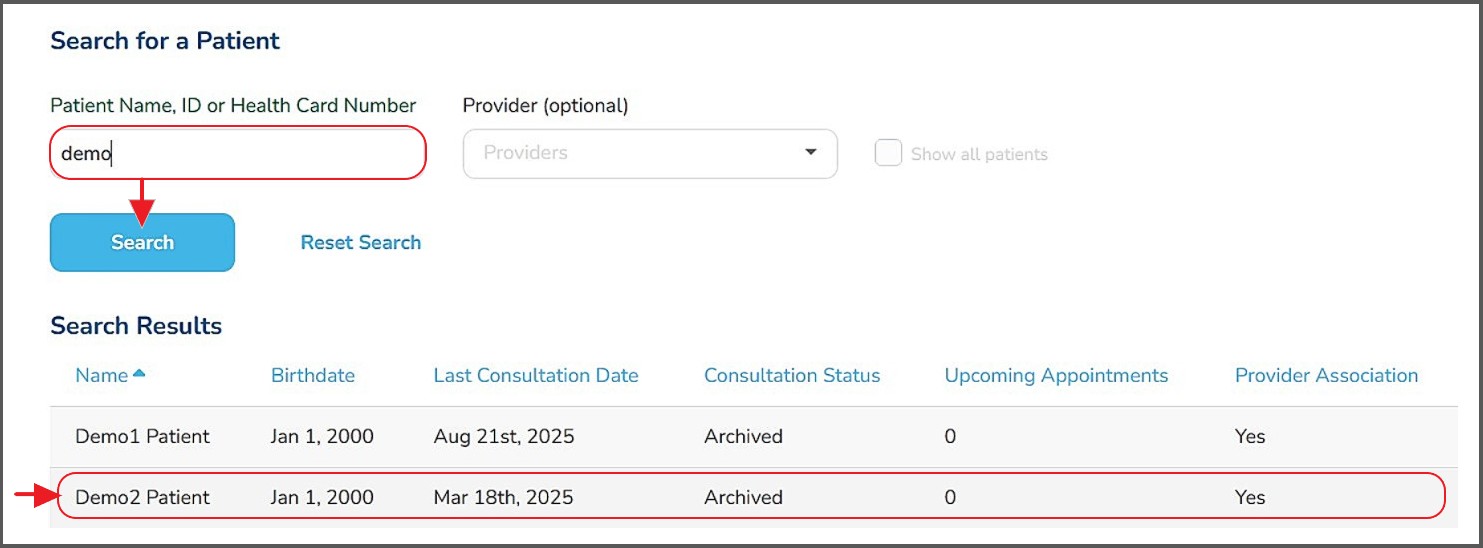Sort by Upcoming Appointments header
Screen dimensions: 1483x548
(x=1056, y=376)
